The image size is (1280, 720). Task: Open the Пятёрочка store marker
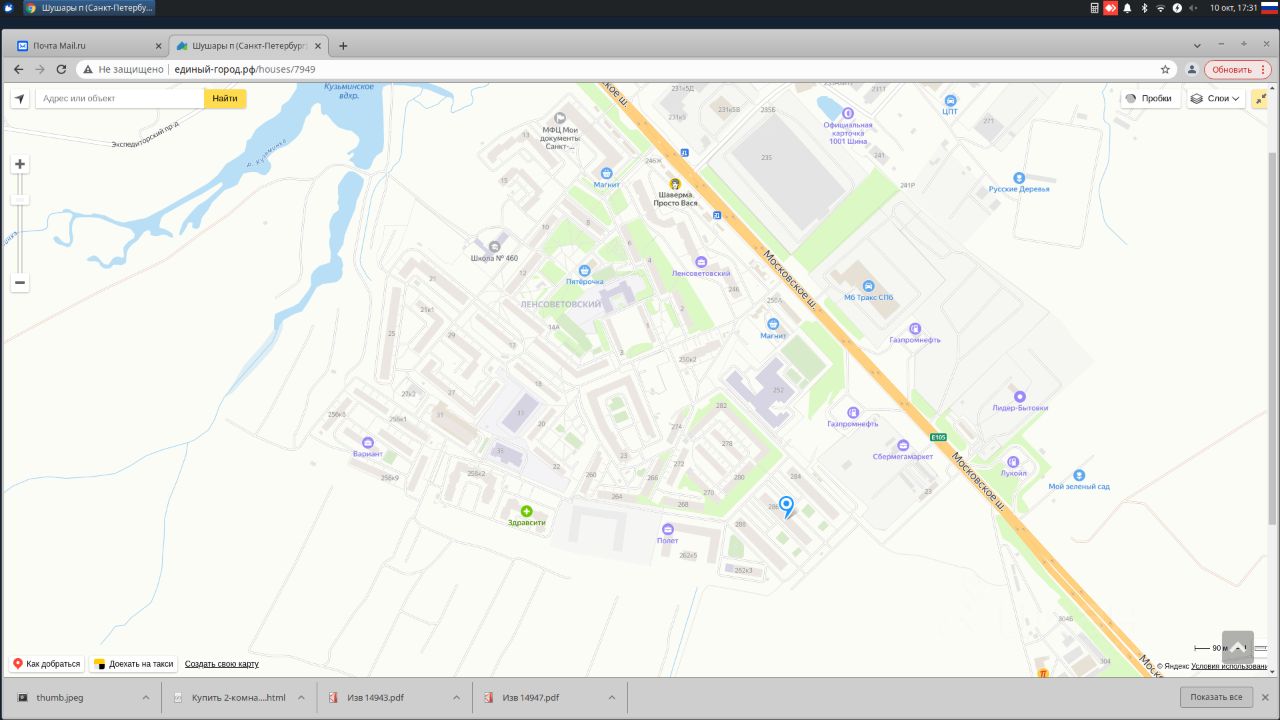[x=584, y=271]
